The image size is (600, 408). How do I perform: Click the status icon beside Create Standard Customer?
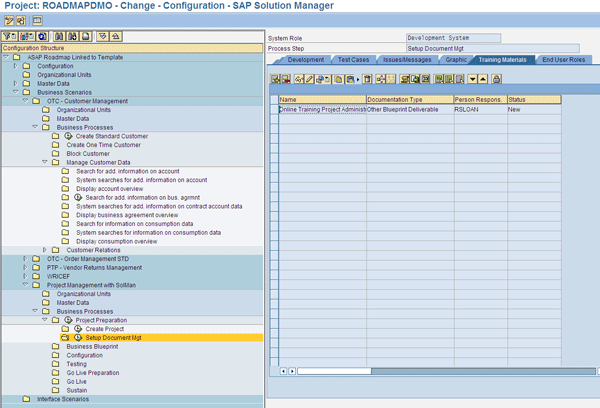tap(68, 136)
